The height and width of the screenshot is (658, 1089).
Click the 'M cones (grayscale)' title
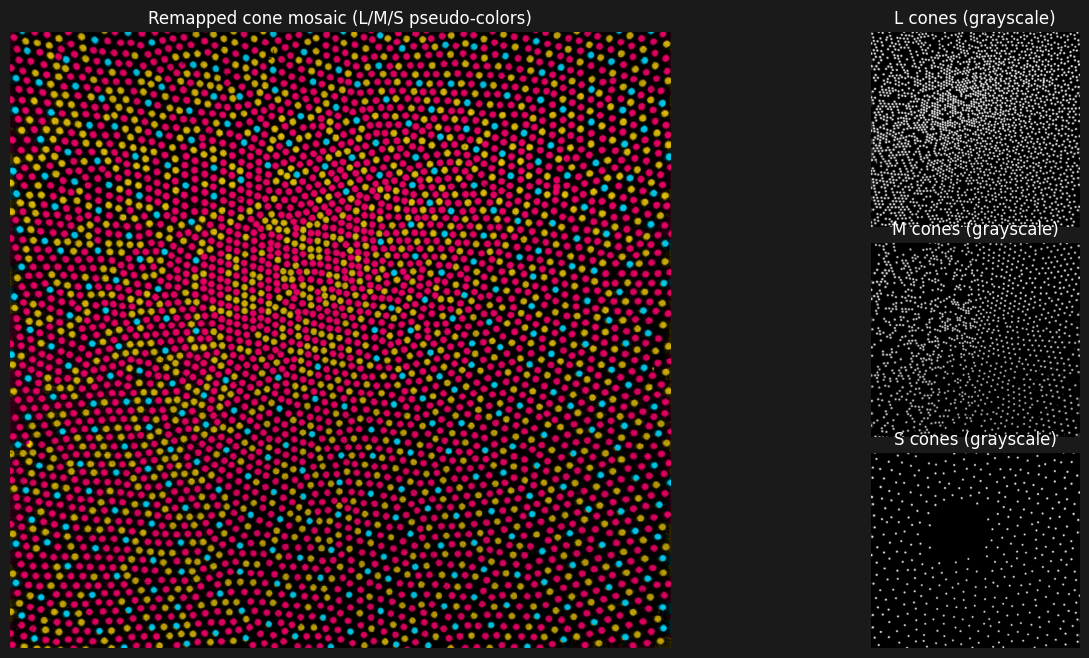coord(974,229)
